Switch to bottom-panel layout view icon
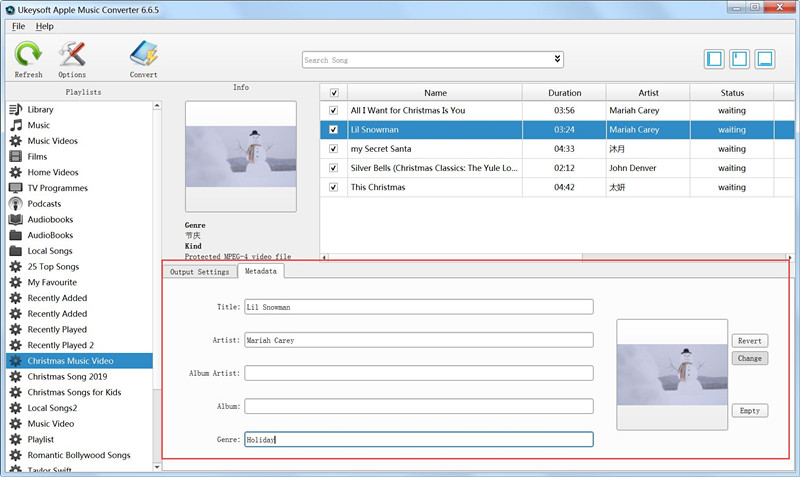Image resolution: width=800 pixels, height=477 pixels. (764, 59)
